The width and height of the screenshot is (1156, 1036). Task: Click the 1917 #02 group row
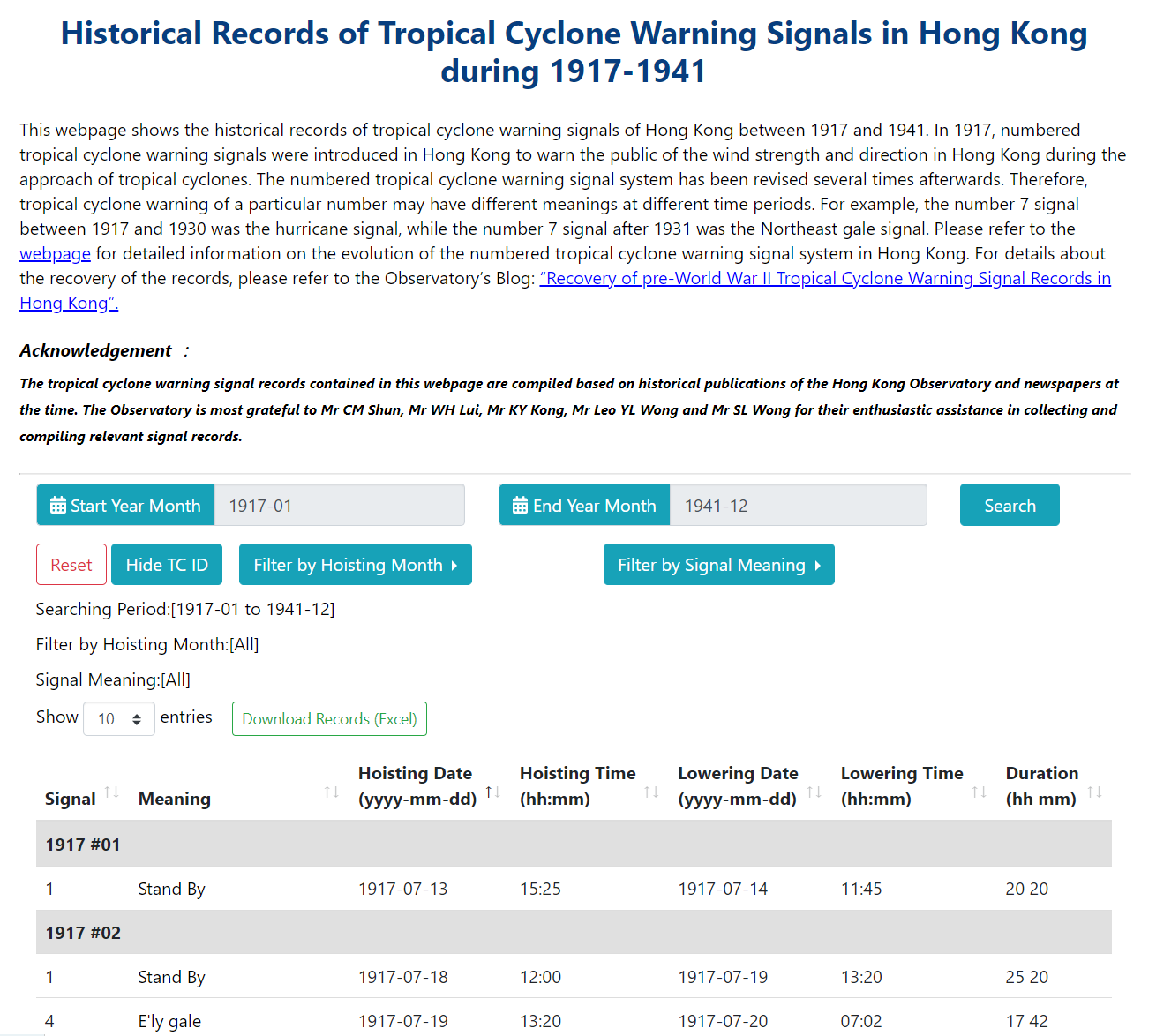pos(574,932)
